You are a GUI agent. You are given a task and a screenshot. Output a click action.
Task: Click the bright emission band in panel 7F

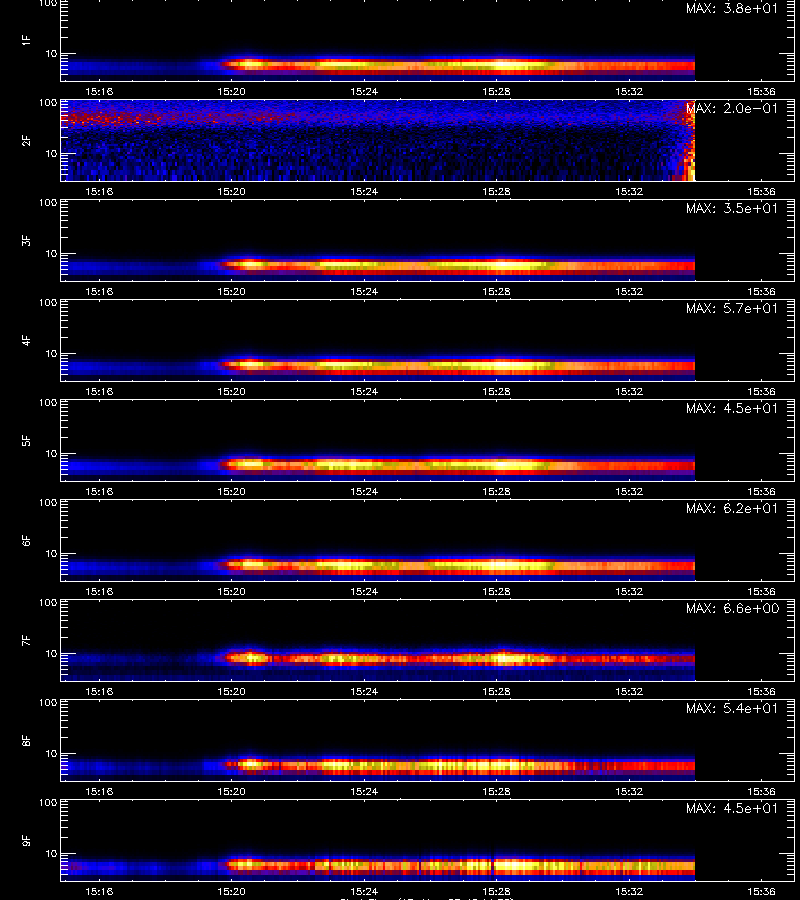[459, 658]
